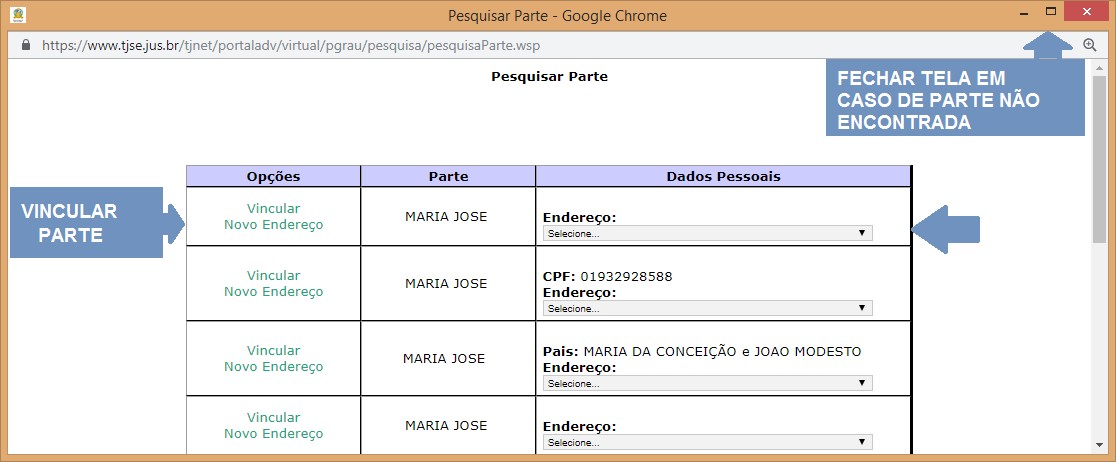
Task: Click the padlock security icon
Action: coord(27,46)
